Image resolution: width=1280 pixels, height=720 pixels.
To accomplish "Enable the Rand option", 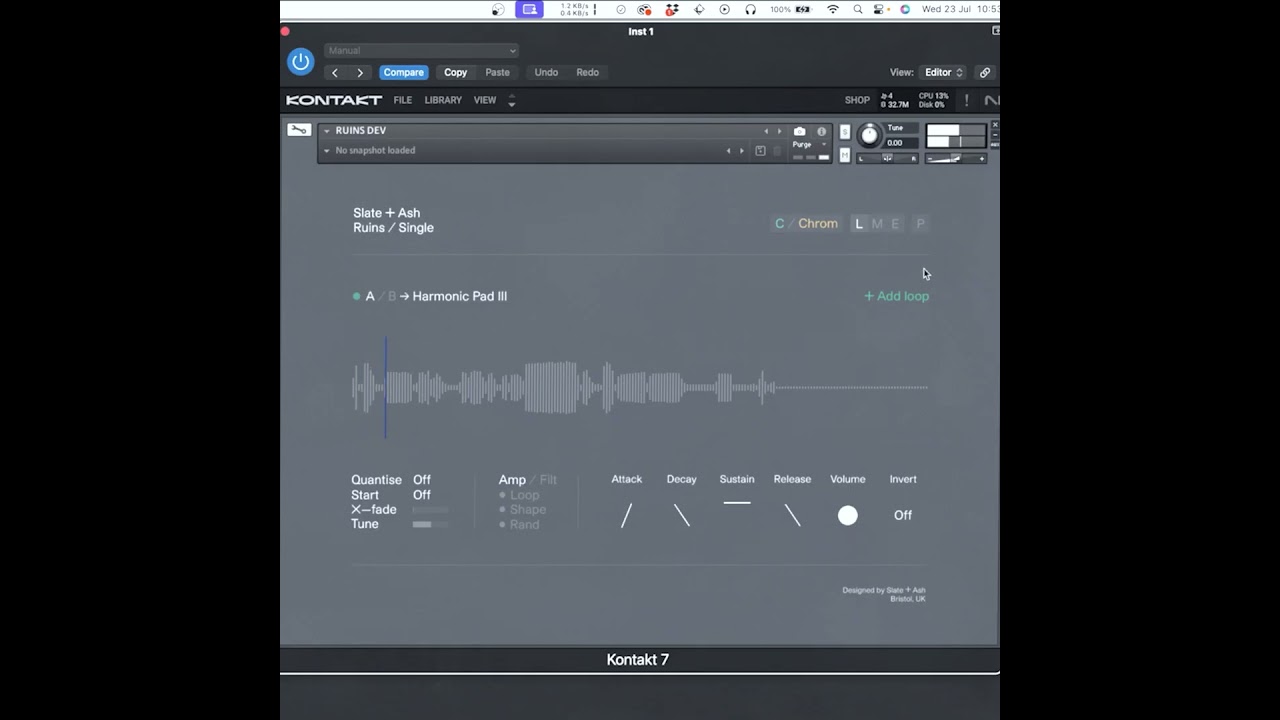I will coord(519,524).
